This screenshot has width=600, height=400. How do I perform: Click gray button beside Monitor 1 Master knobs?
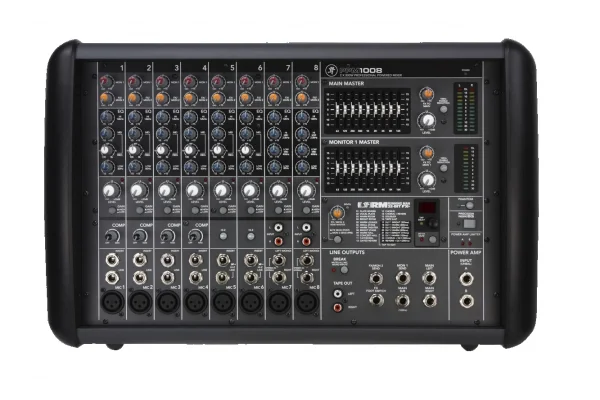click(x=444, y=168)
